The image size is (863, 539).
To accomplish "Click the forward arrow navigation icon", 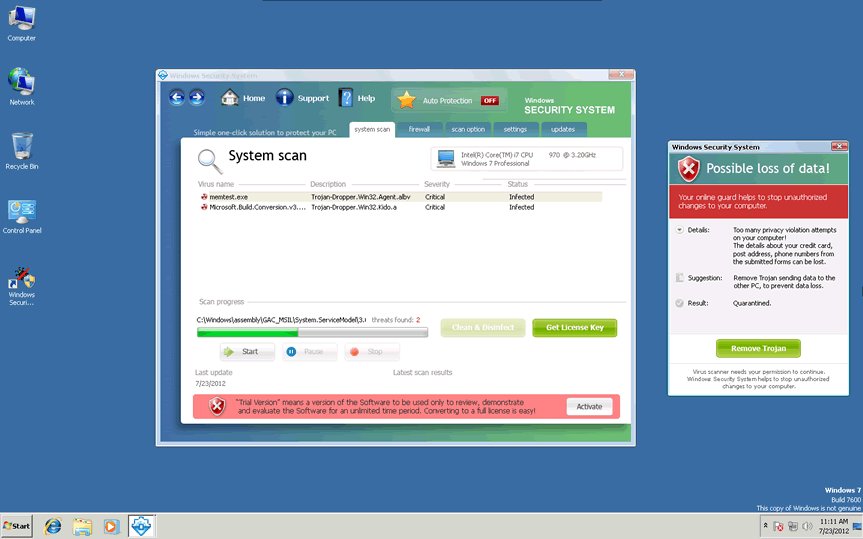I will [x=197, y=97].
